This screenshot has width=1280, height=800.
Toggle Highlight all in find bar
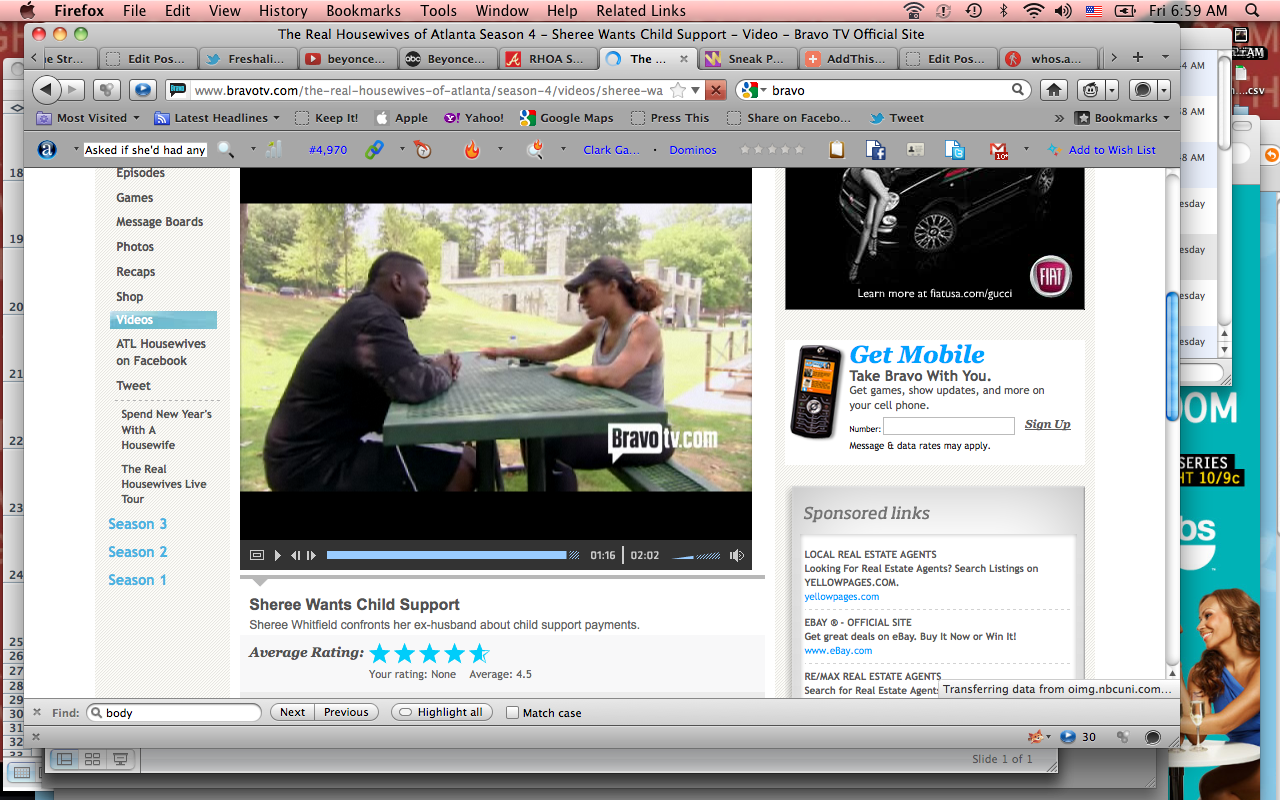tap(443, 712)
